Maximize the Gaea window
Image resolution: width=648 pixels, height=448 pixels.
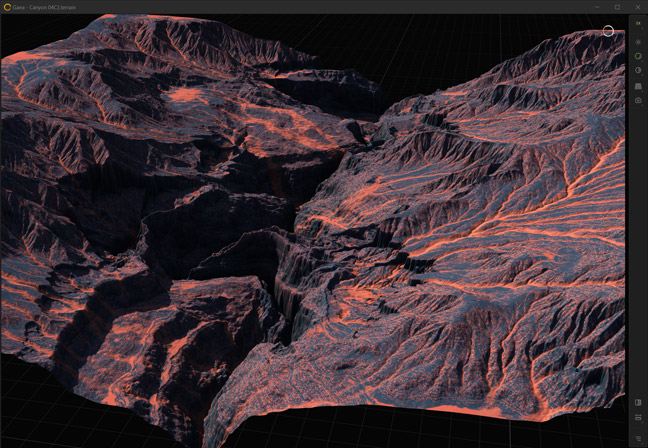[x=618, y=7]
